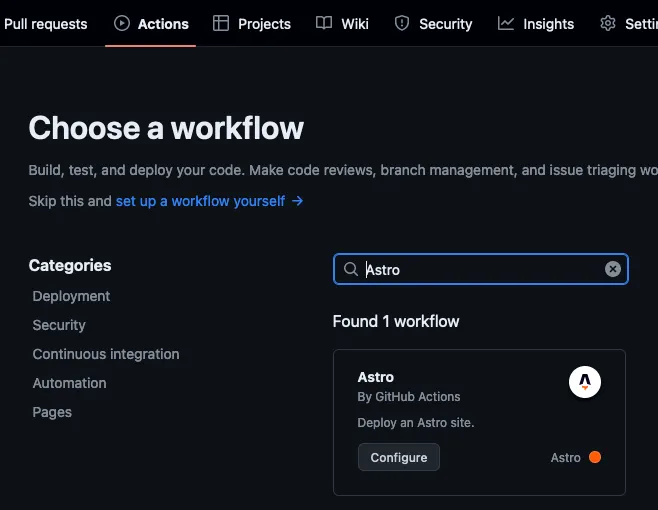The width and height of the screenshot is (658, 510).
Task: Click the Astro logo in workflow card
Action: tap(585, 382)
